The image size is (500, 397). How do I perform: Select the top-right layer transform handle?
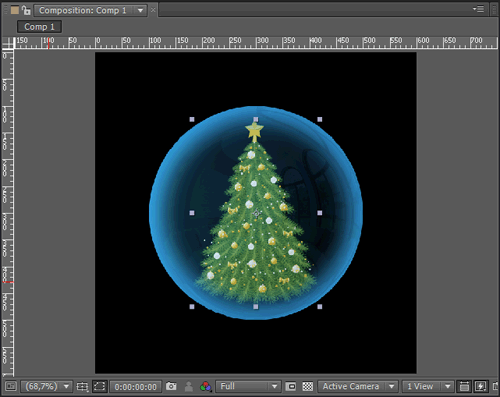pos(320,119)
